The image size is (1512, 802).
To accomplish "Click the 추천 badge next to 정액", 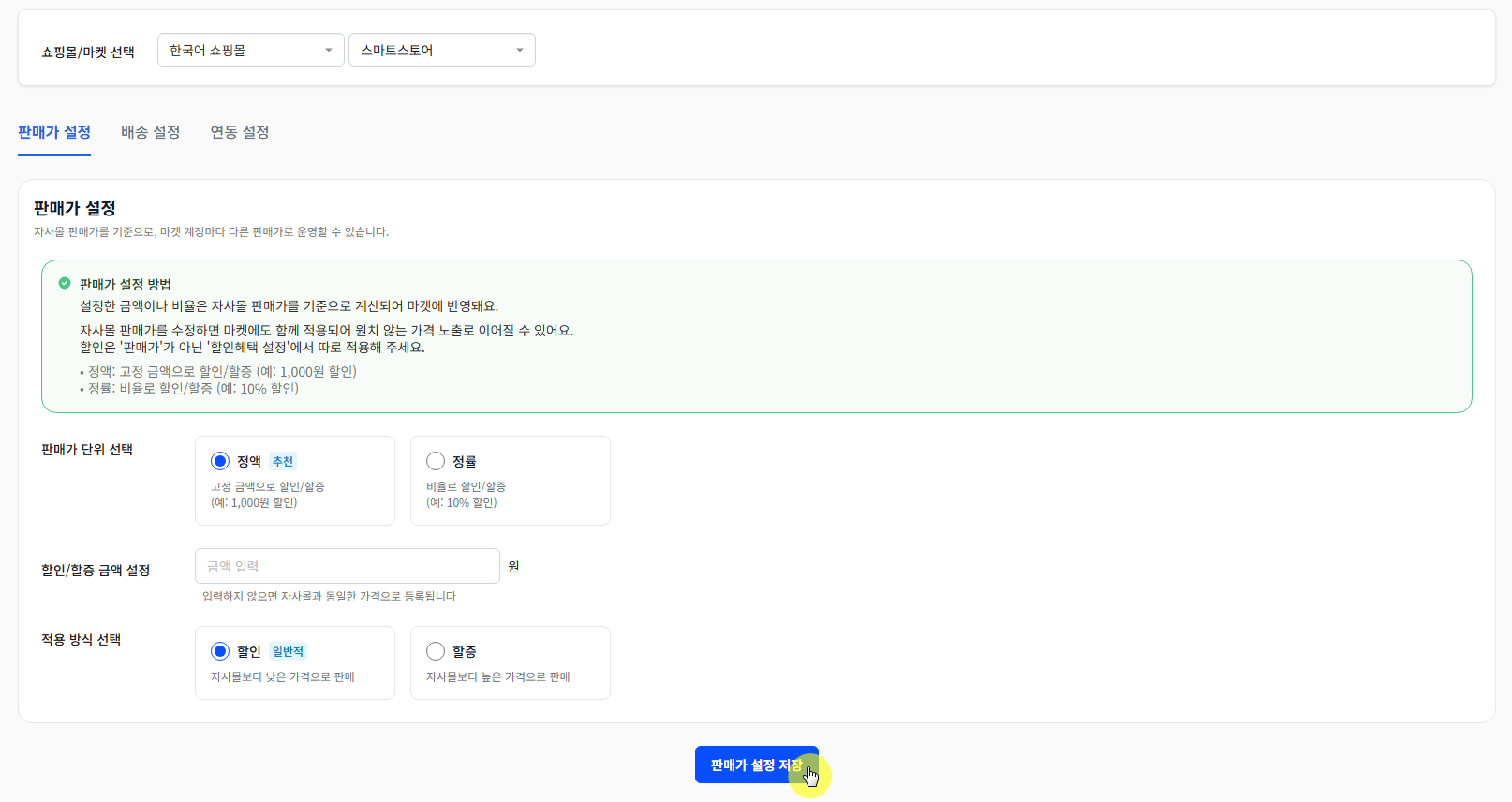I will (283, 461).
